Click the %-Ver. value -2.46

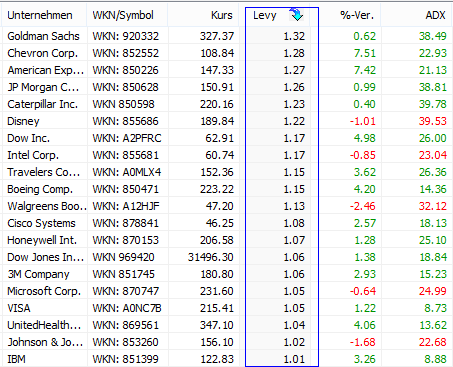[x=363, y=206]
